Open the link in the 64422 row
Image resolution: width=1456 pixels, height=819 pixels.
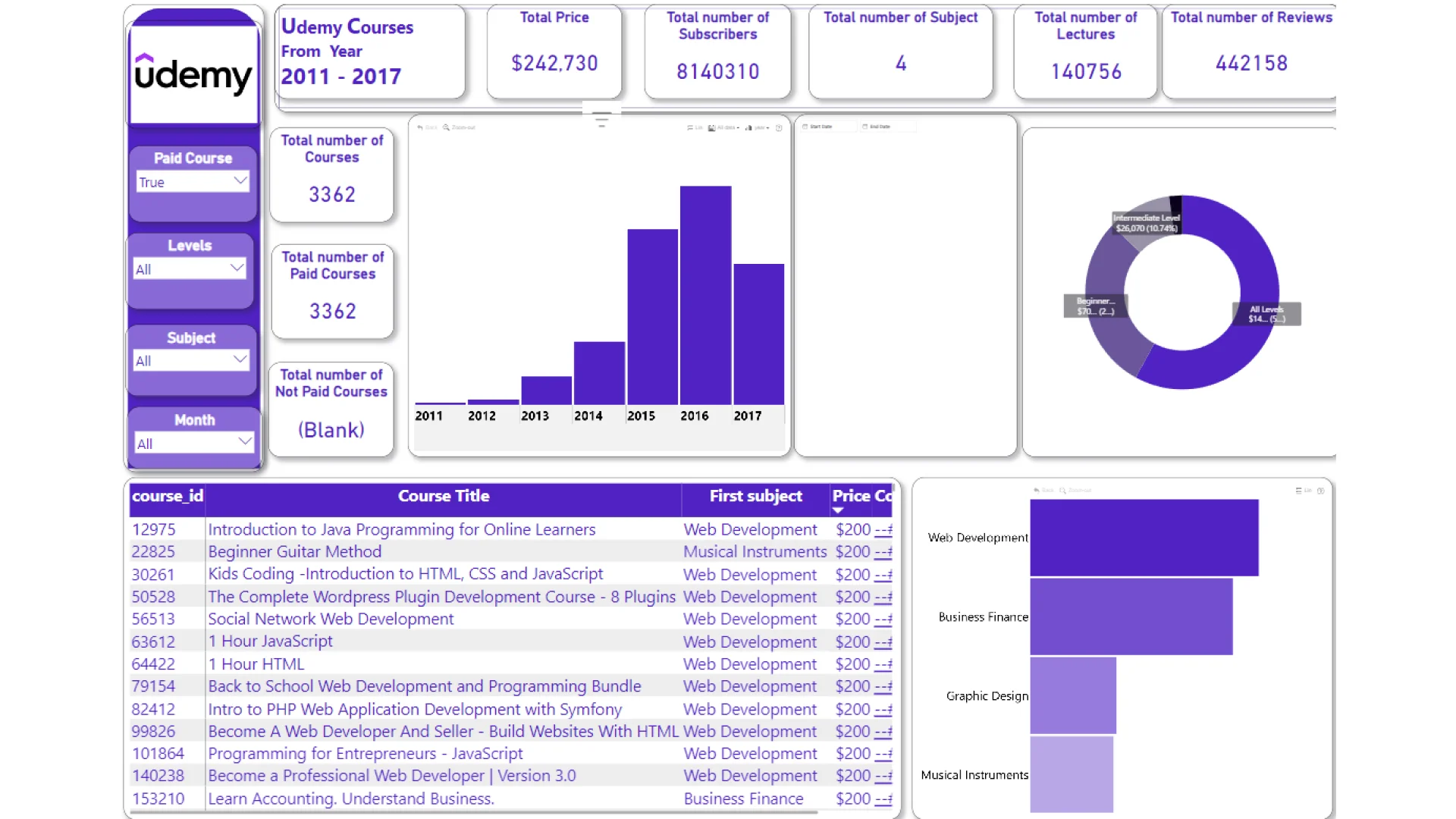883,664
